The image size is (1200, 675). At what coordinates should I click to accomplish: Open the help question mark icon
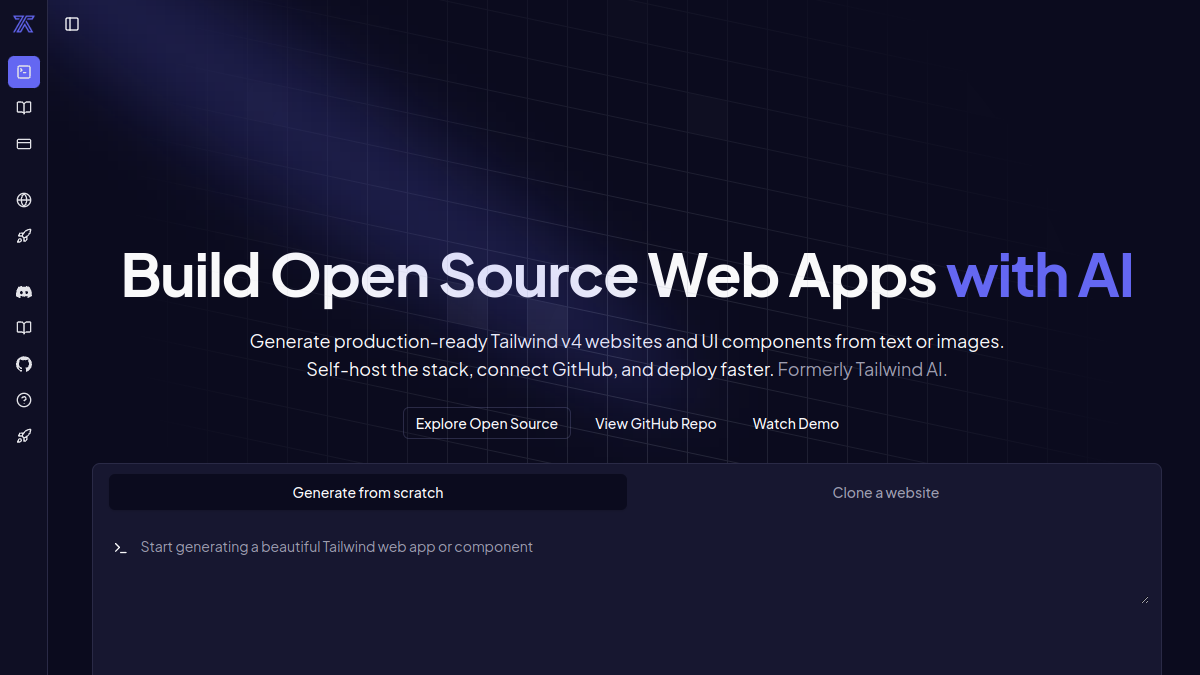pyautogui.click(x=24, y=400)
